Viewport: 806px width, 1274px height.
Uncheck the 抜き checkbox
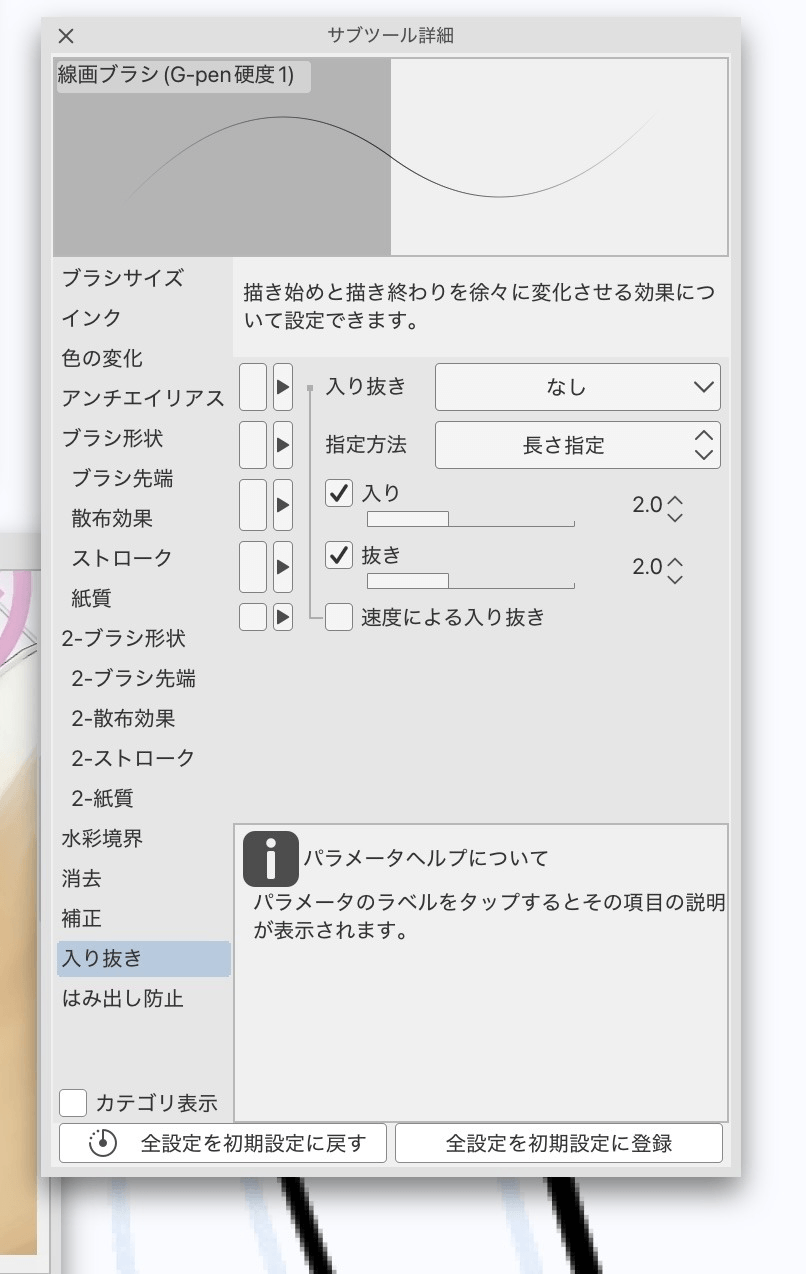[x=339, y=557]
